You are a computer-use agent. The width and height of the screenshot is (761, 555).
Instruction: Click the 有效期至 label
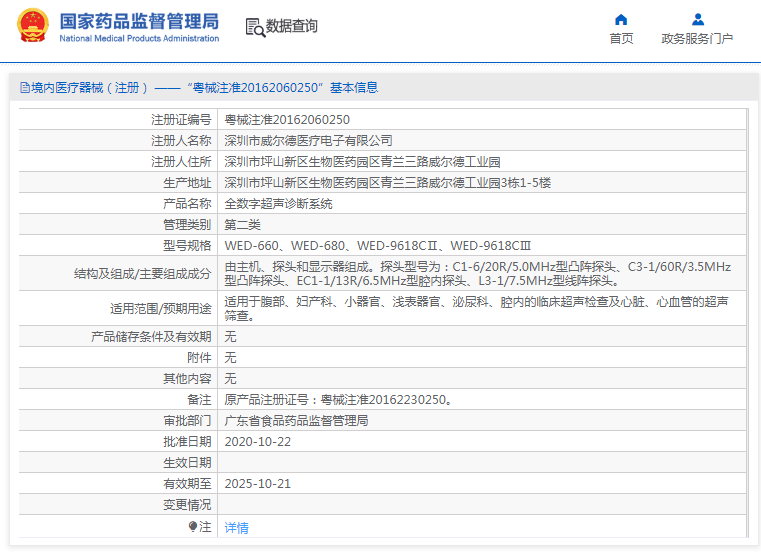pyautogui.click(x=187, y=484)
